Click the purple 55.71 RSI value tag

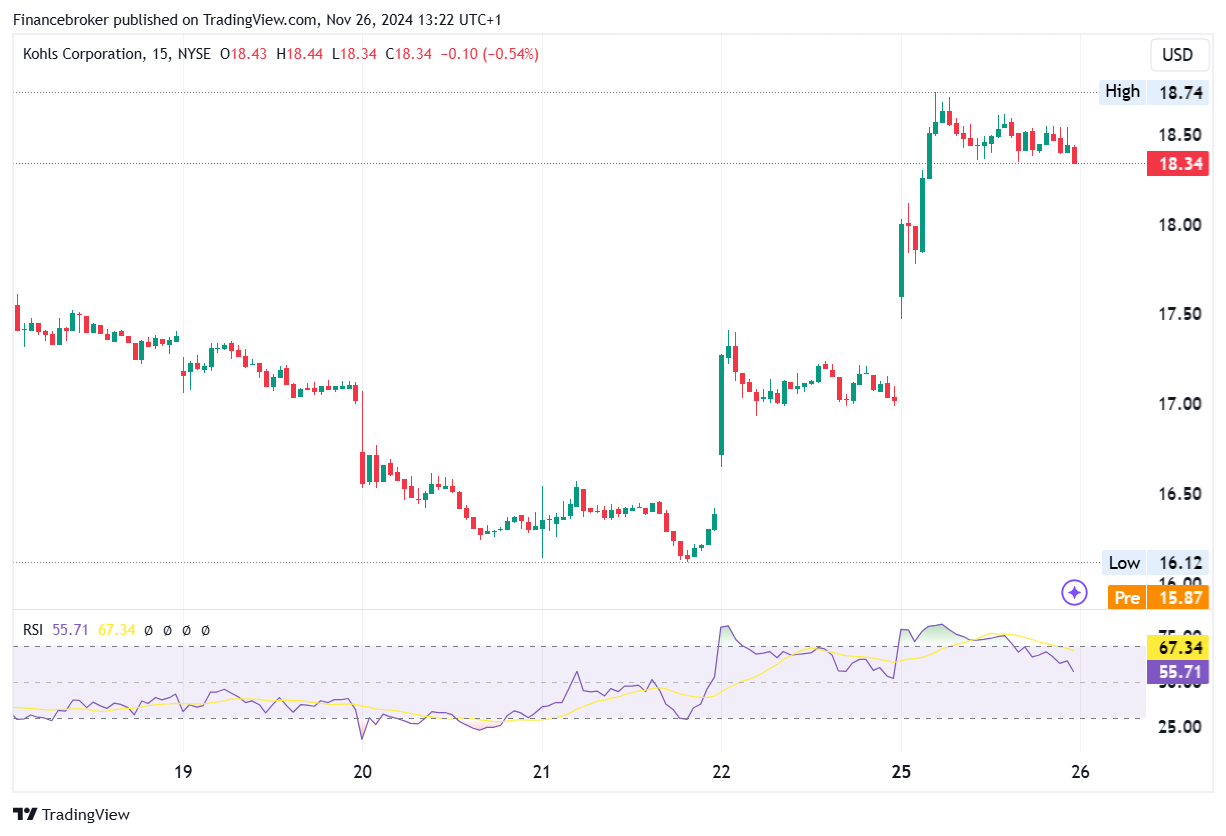tap(1177, 672)
